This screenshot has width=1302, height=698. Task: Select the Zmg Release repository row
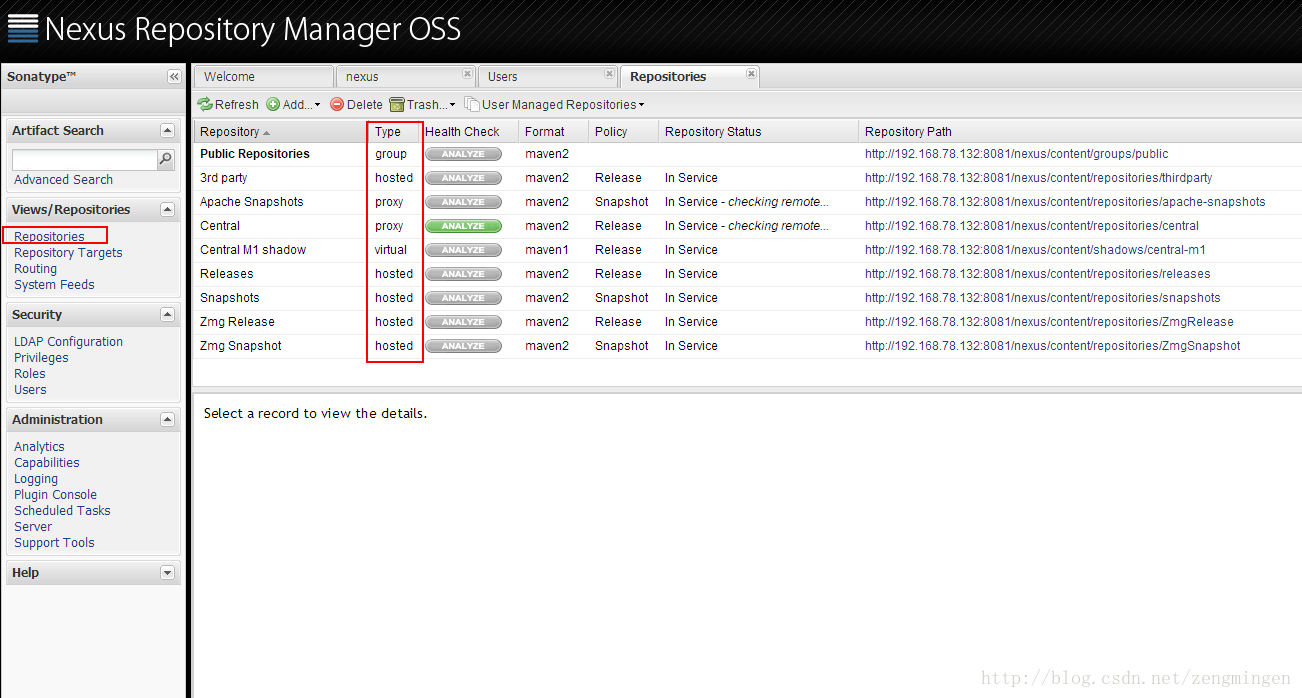pyautogui.click(x=747, y=322)
